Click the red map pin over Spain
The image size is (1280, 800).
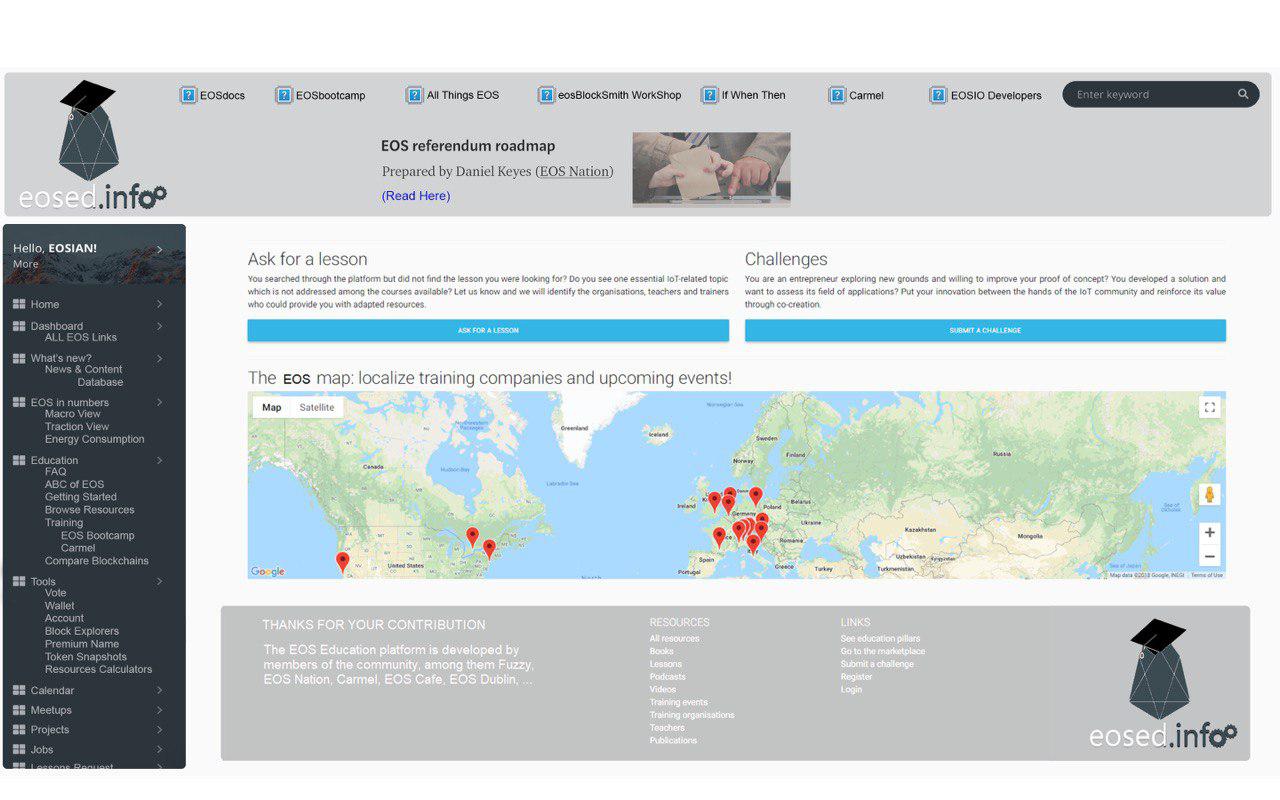click(x=719, y=537)
